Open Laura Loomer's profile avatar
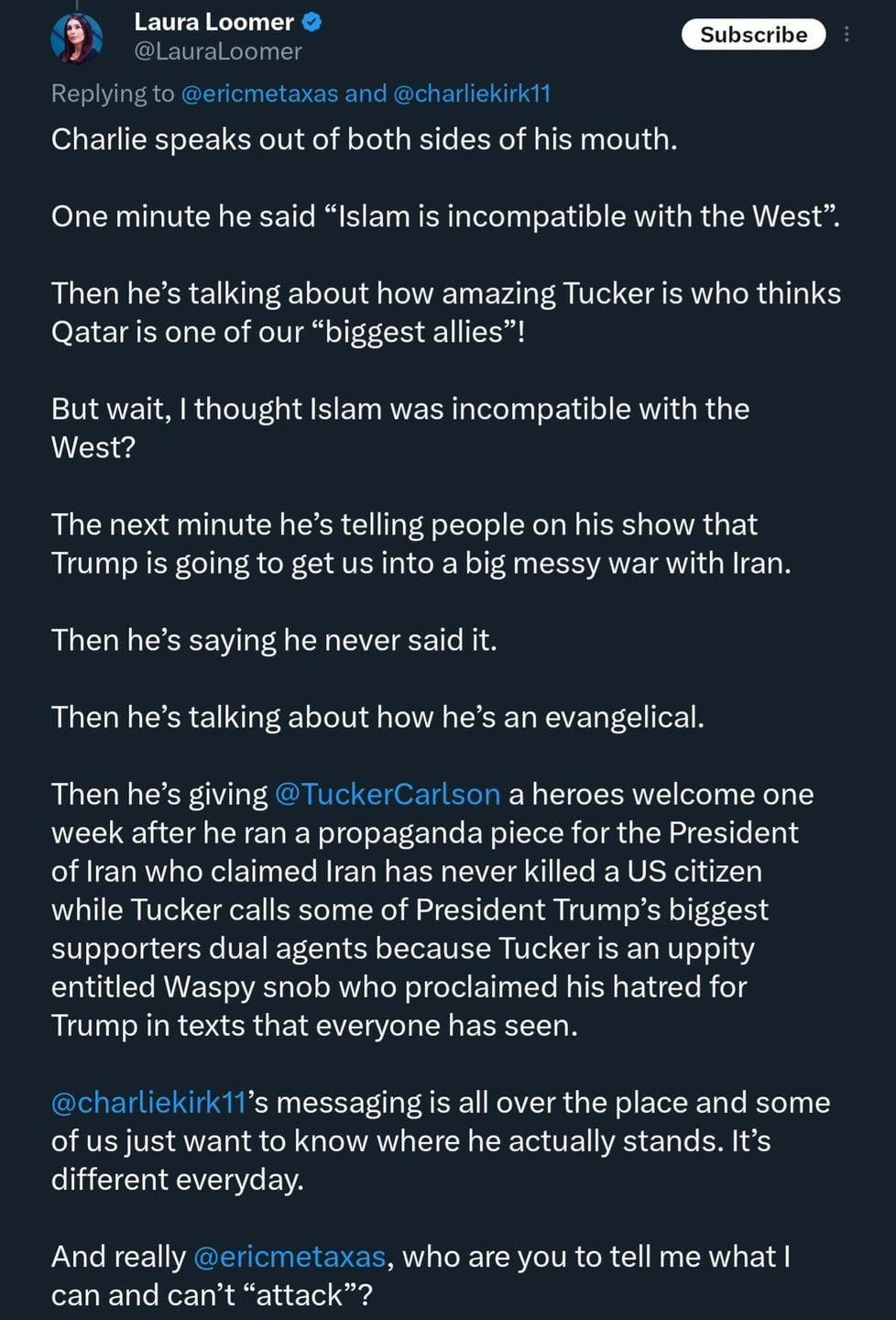This screenshot has width=896, height=1320. (77, 38)
